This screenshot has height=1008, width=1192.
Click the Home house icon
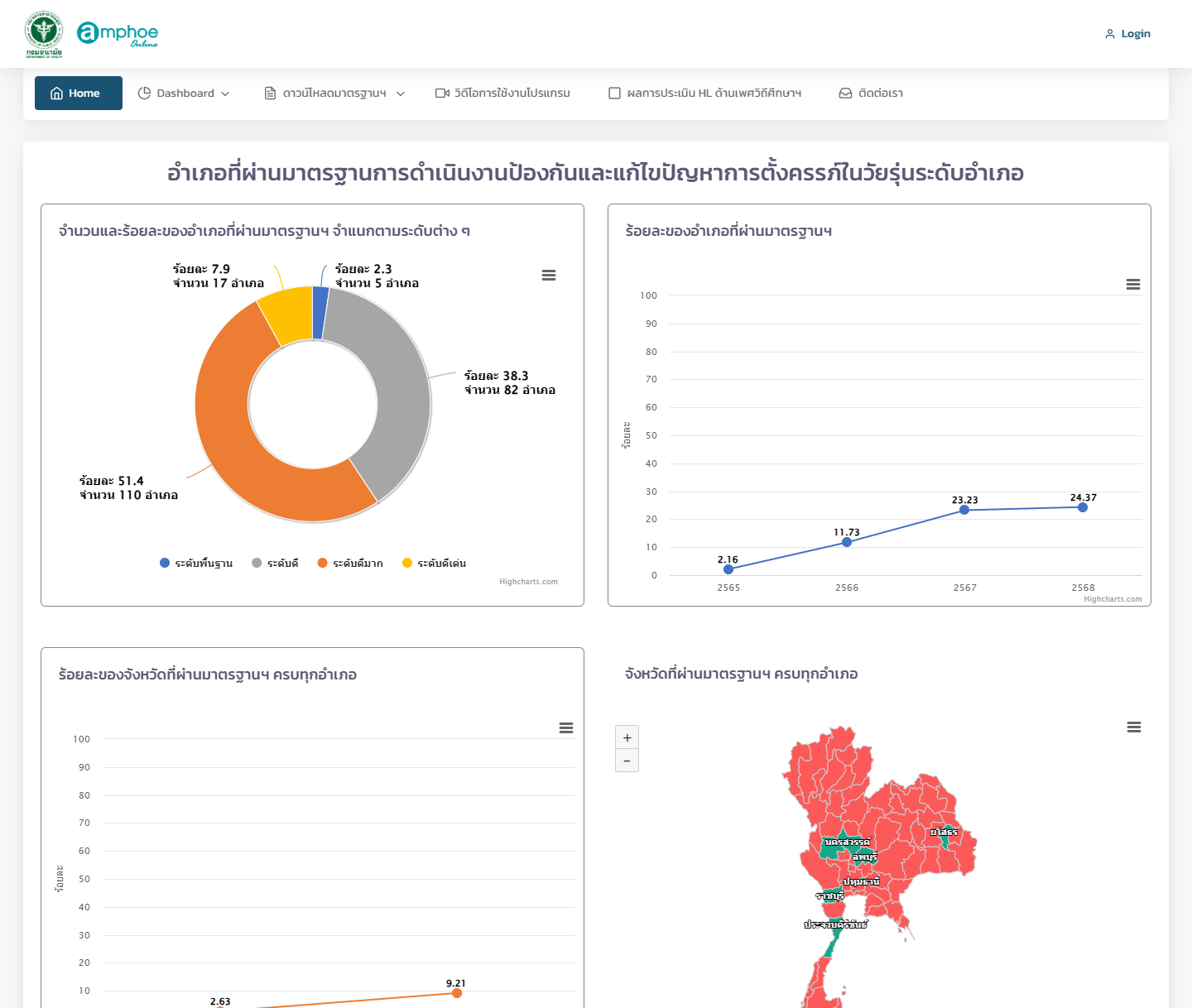coord(57,94)
